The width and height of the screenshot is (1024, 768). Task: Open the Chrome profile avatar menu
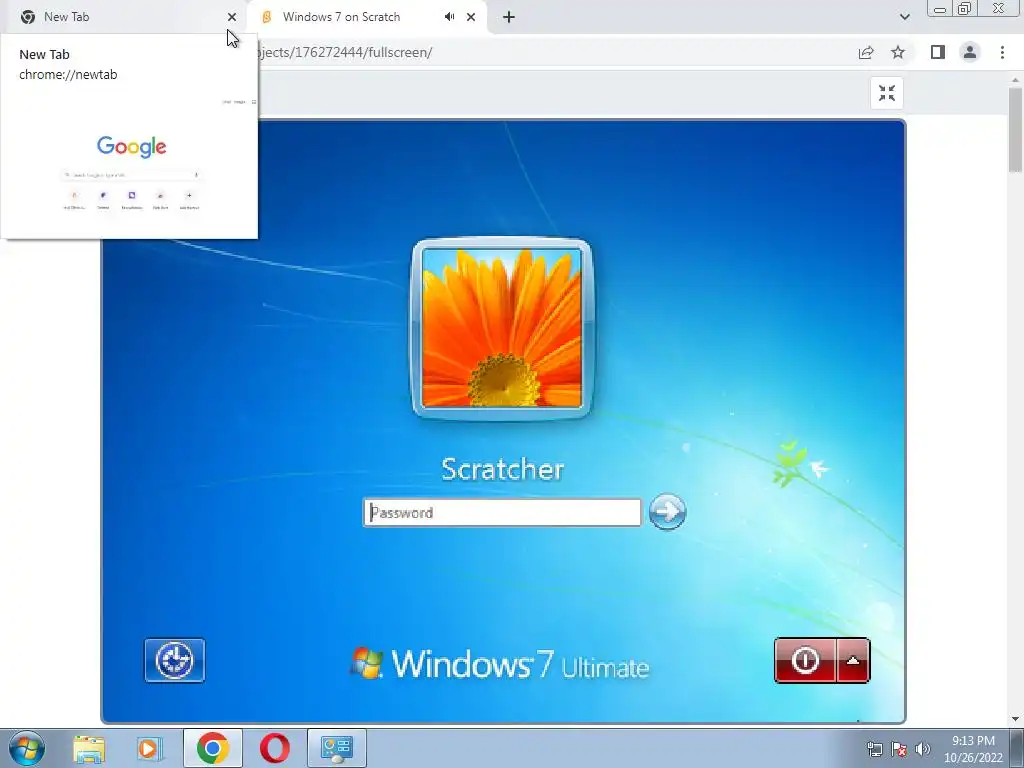[970, 52]
